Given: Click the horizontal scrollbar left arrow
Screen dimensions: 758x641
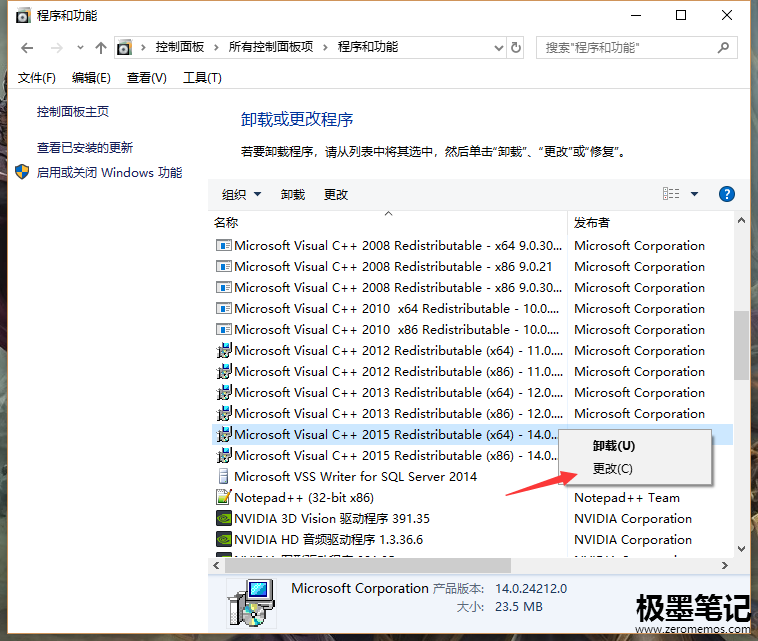Looking at the screenshot, I should tap(217, 565).
